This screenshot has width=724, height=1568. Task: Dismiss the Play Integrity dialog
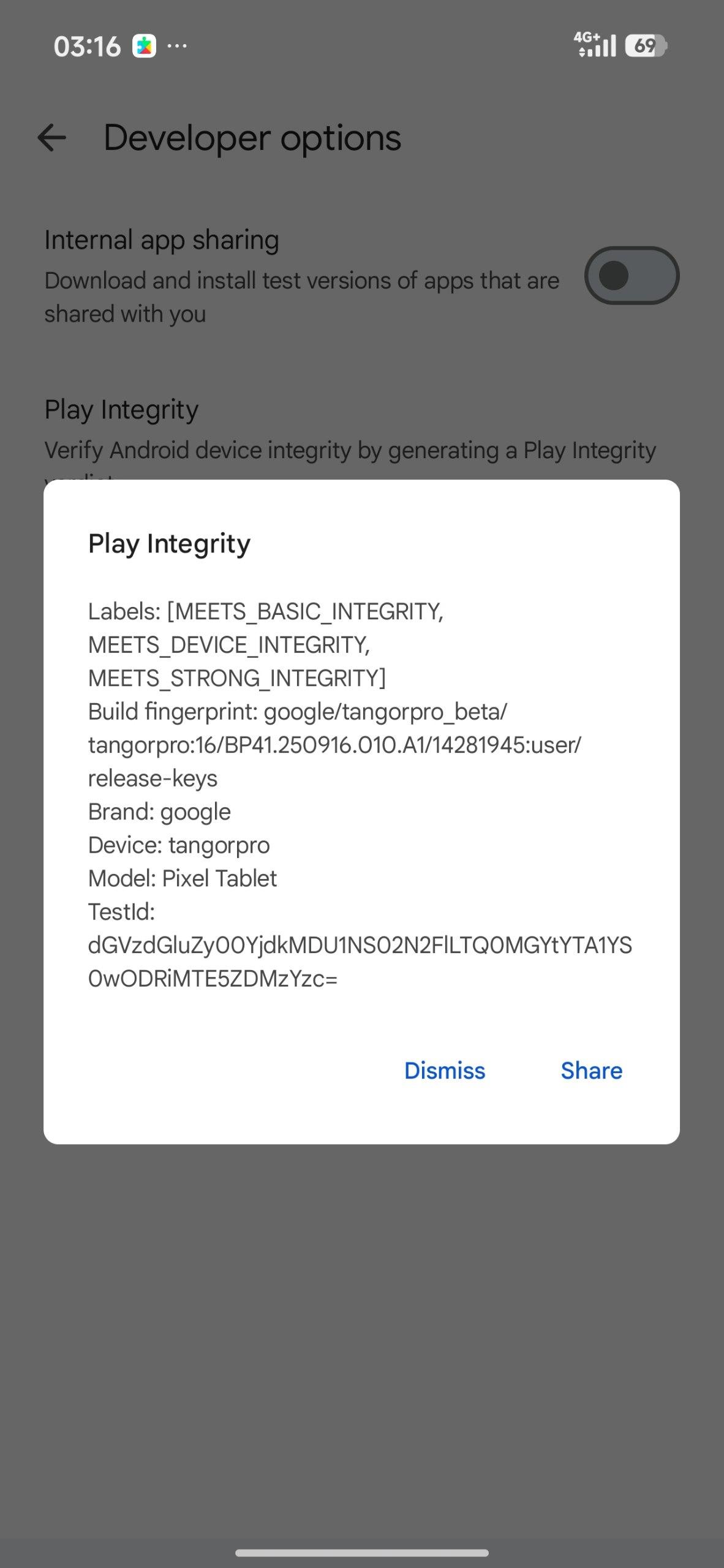click(x=445, y=1071)
